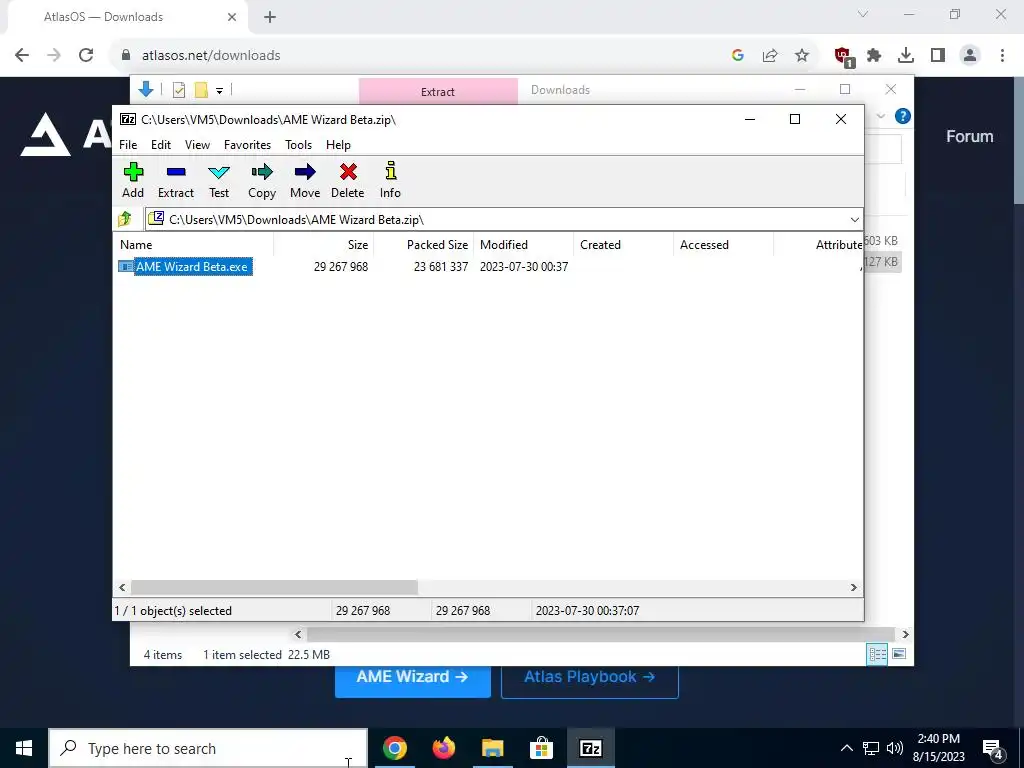Click the Share this page icon in Chrome
The width and height of the screenshot is (1024, 768).
pyautogui.click(x=770, y=56)
